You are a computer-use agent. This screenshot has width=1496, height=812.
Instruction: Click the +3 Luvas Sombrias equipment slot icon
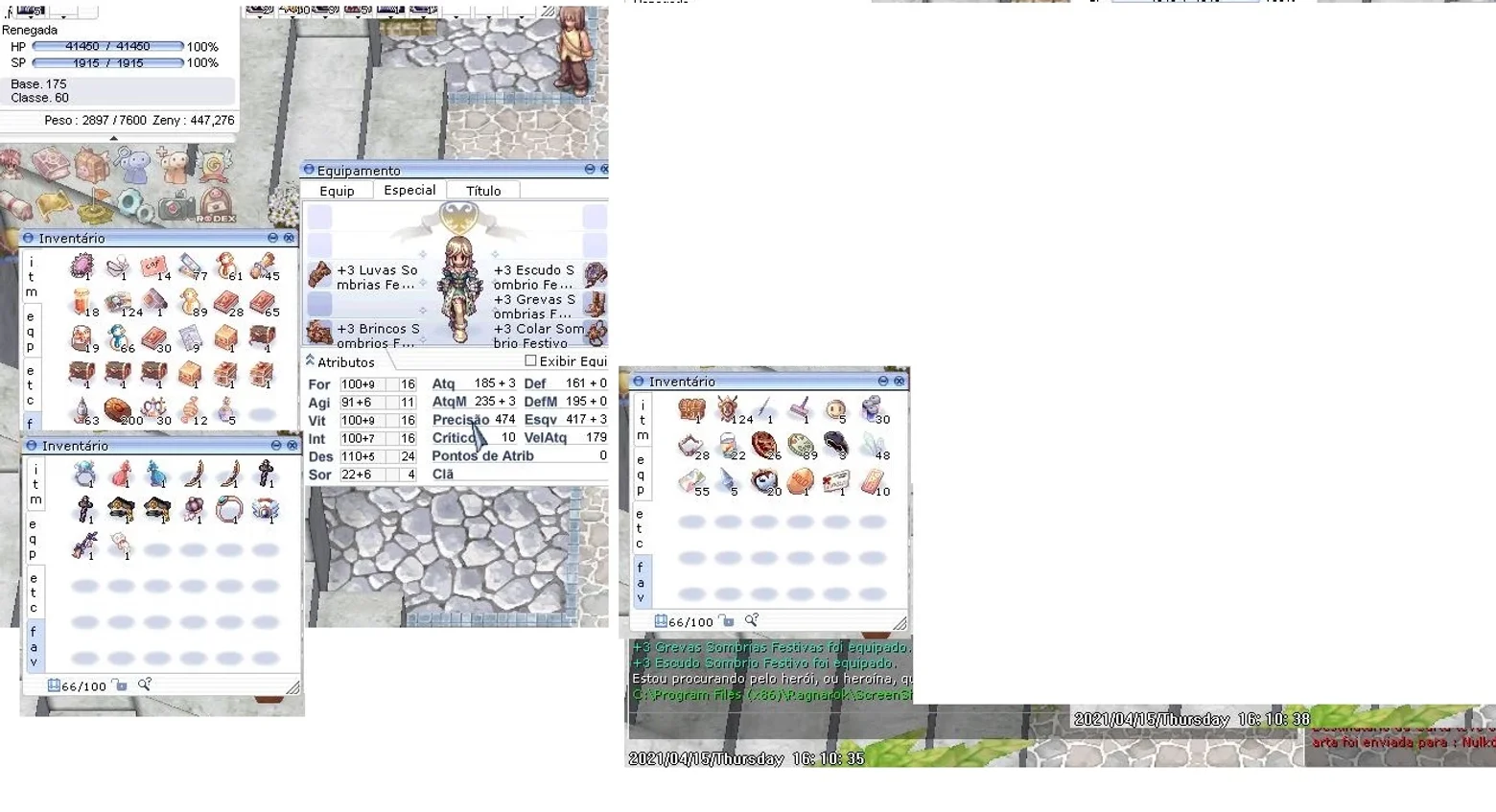click(x=319, y=275)
